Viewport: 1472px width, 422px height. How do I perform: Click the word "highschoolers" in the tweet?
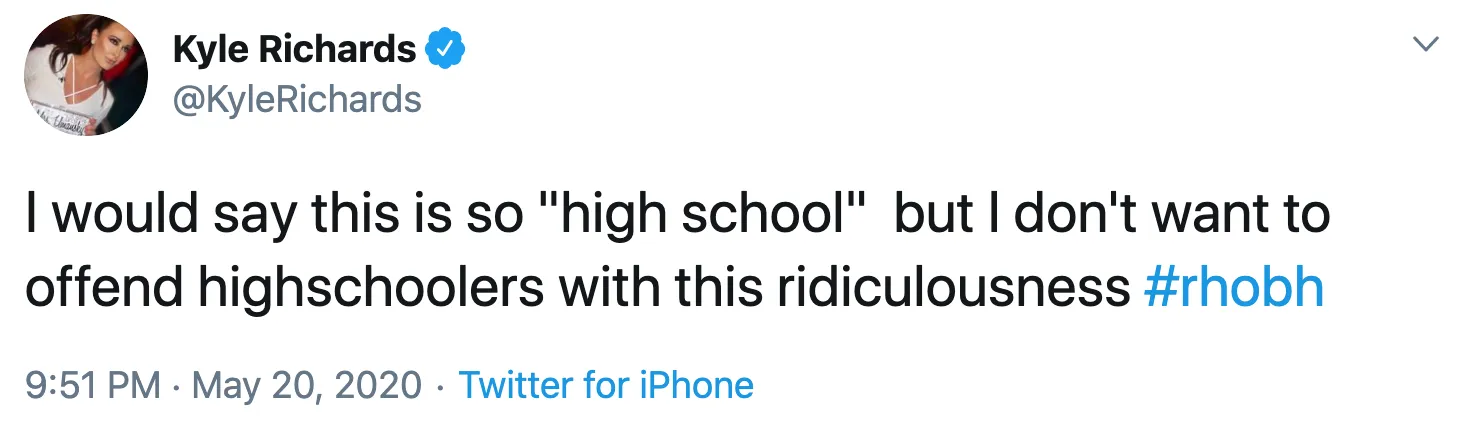pyautogui.click(x=372, y=288)
